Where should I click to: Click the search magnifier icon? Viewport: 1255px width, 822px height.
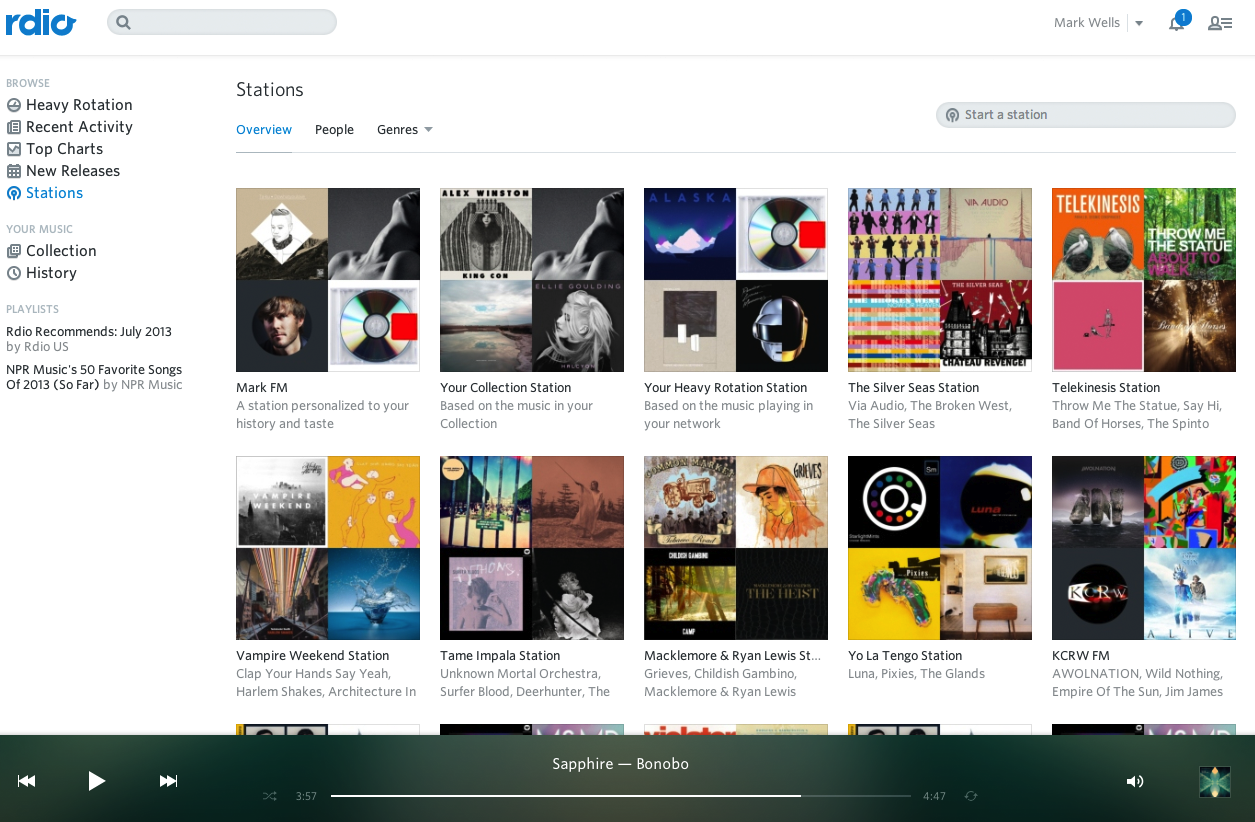point(123,22)
